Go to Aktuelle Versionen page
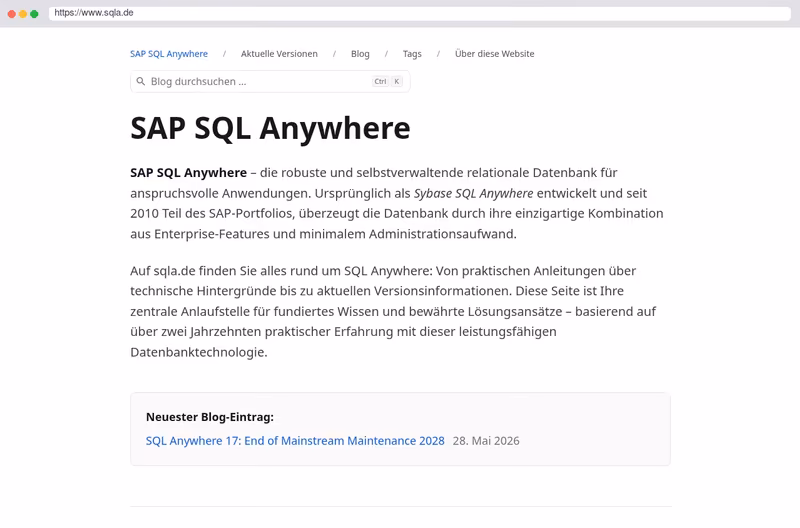Image resolution: width=800 pixels, height=528 pixels. coord(279,54)
